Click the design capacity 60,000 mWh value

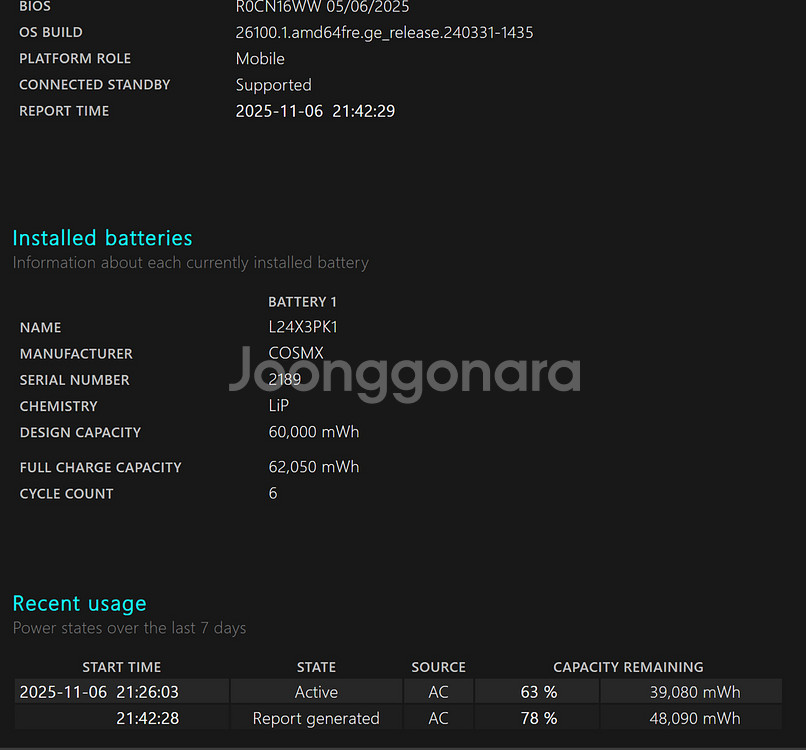(x=314, y=432)
